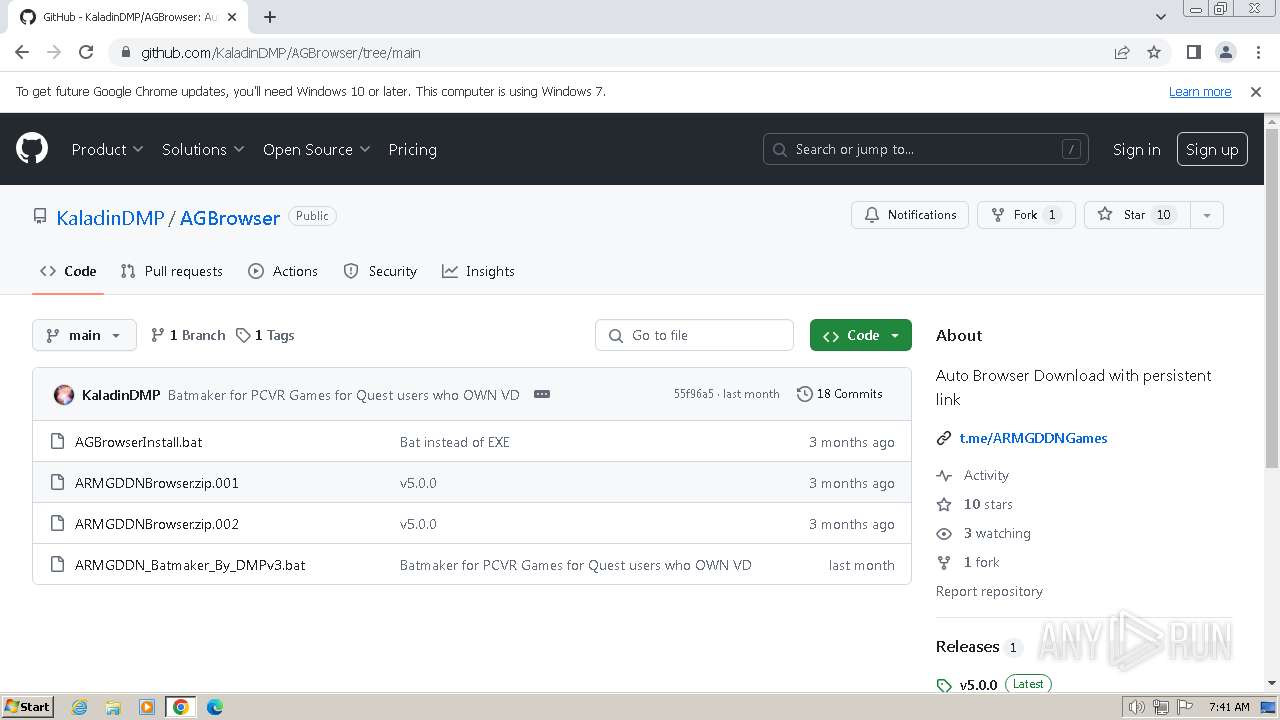1280x720 pixels.
Task: Open the ARMGDDN_Batmaker_By_DMPv3.bat file
Action: [190, 565]
